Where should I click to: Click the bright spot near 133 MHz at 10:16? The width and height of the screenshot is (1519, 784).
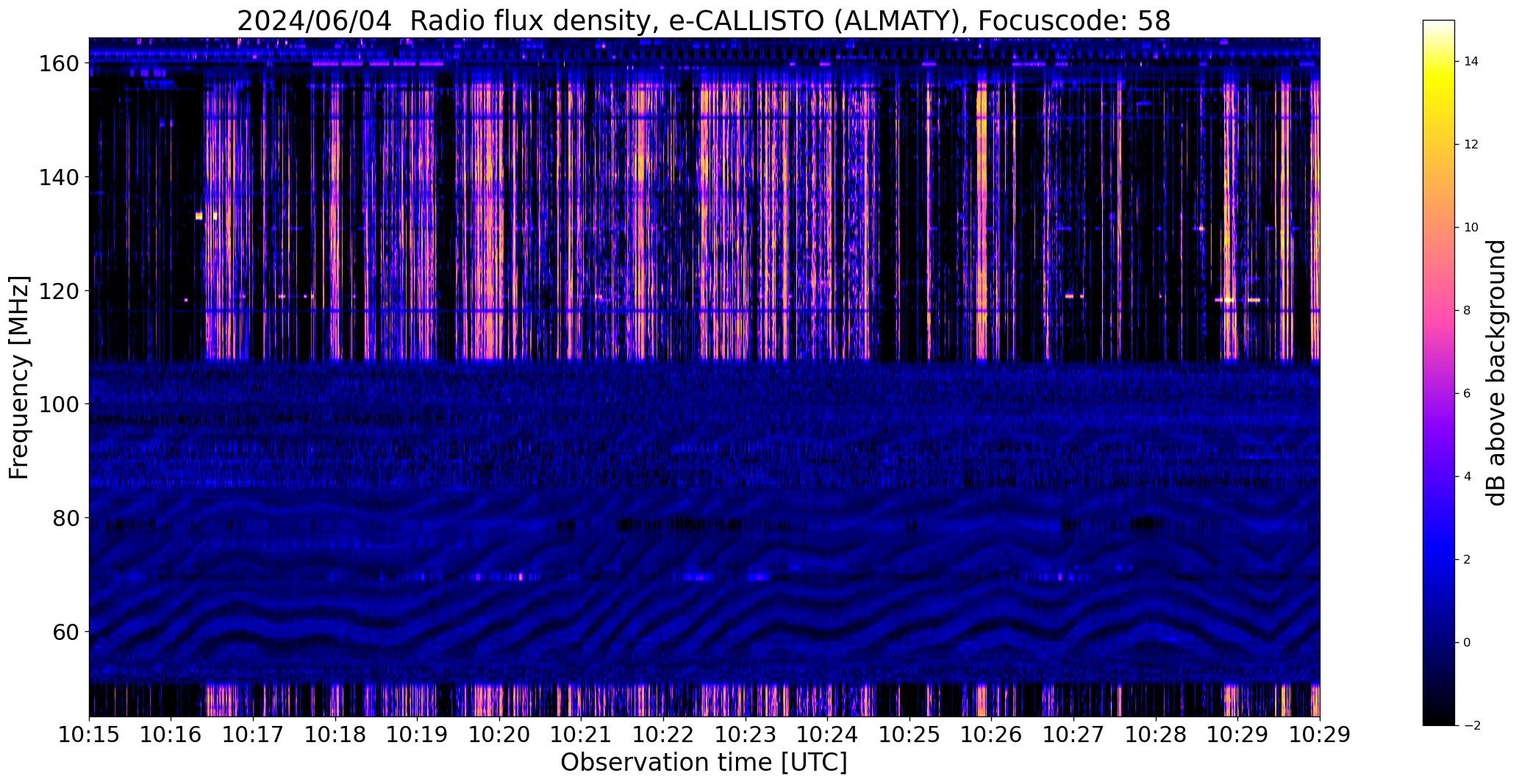click(x=199, y=215)
